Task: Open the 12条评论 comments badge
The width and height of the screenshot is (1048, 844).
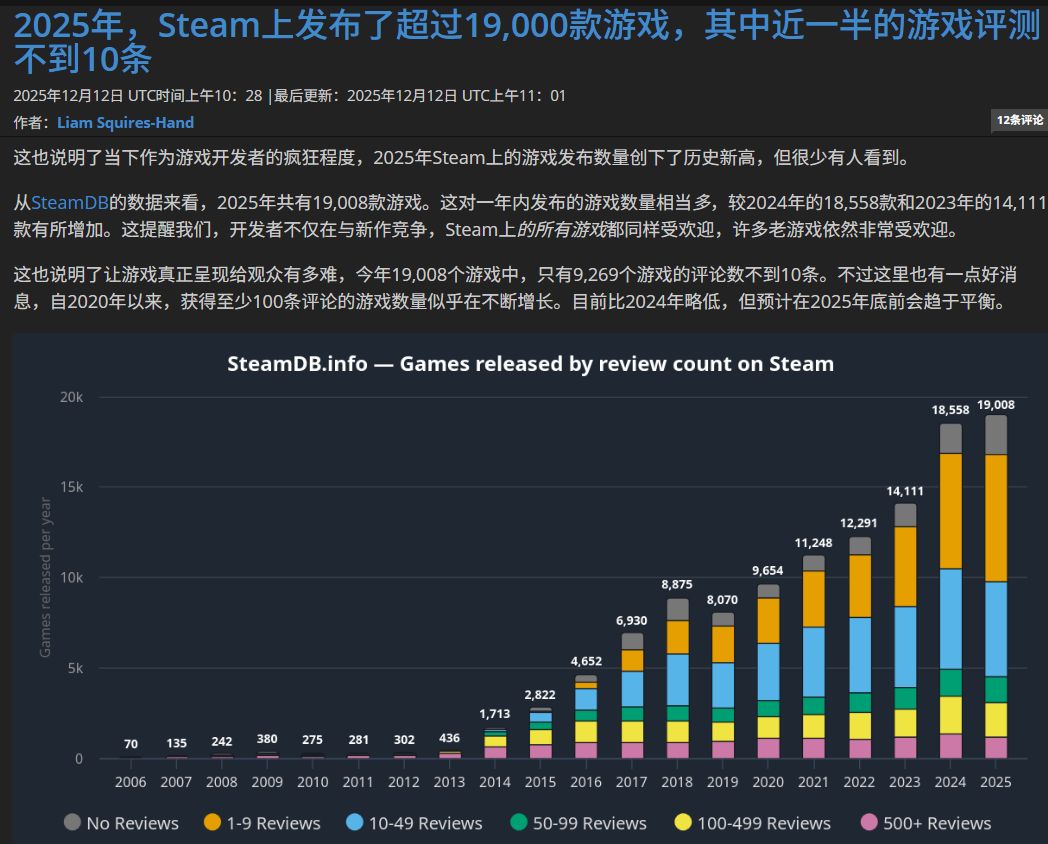Action: pos(1019,120)
